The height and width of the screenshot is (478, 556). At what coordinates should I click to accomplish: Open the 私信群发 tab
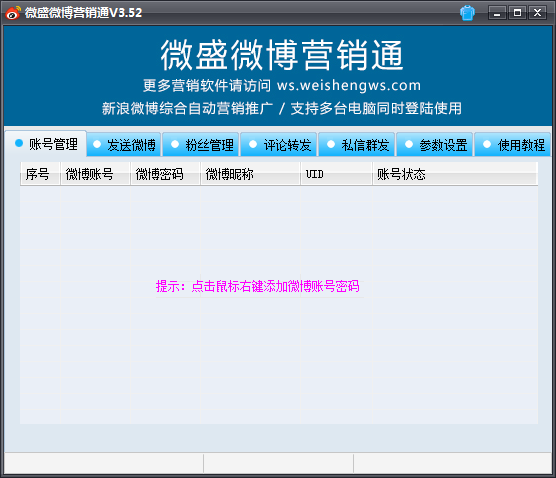click(358, 145)
